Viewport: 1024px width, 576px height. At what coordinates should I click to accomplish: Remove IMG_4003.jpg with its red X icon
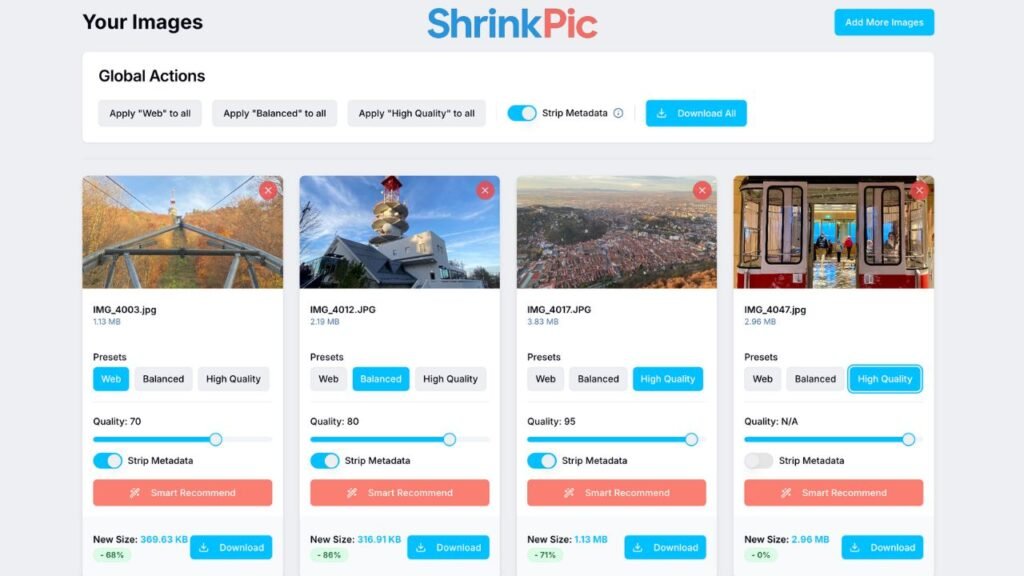(x=268, y=190)
